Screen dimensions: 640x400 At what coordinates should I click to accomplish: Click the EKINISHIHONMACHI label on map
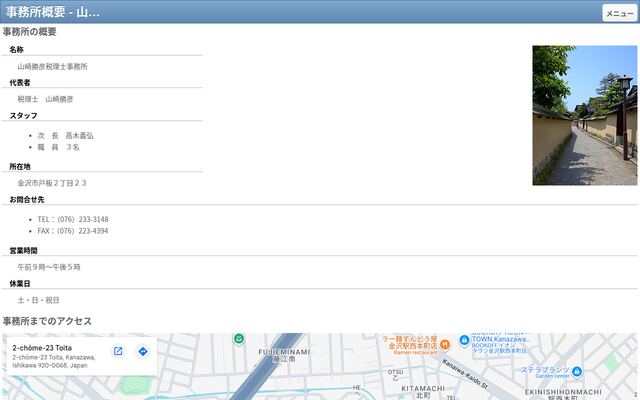click(563, 392)
